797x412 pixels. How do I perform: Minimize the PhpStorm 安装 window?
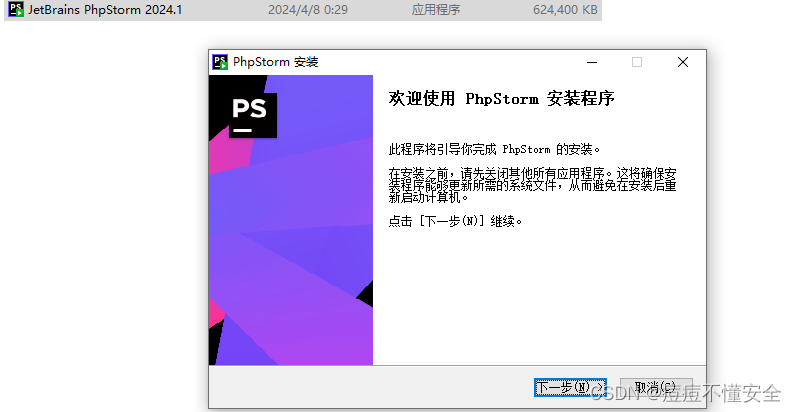click(592, 62)
